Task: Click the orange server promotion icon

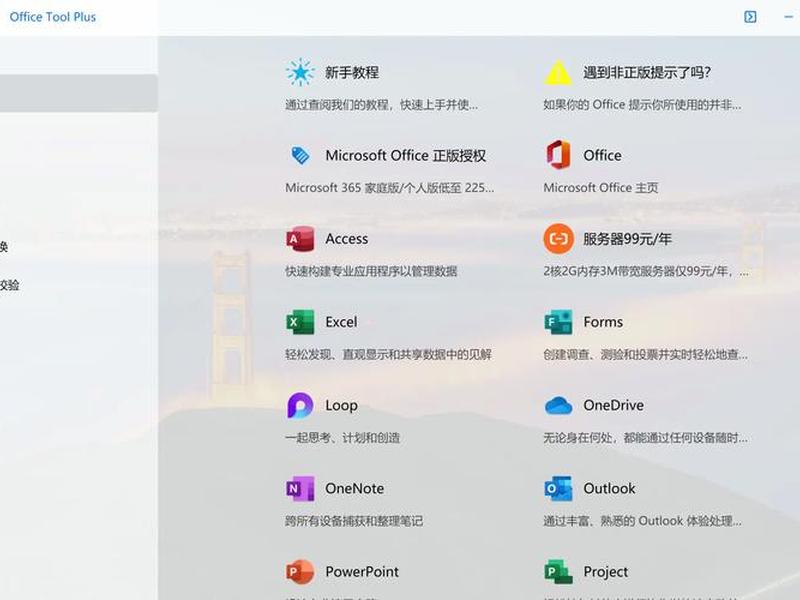Action: [558, 238]
